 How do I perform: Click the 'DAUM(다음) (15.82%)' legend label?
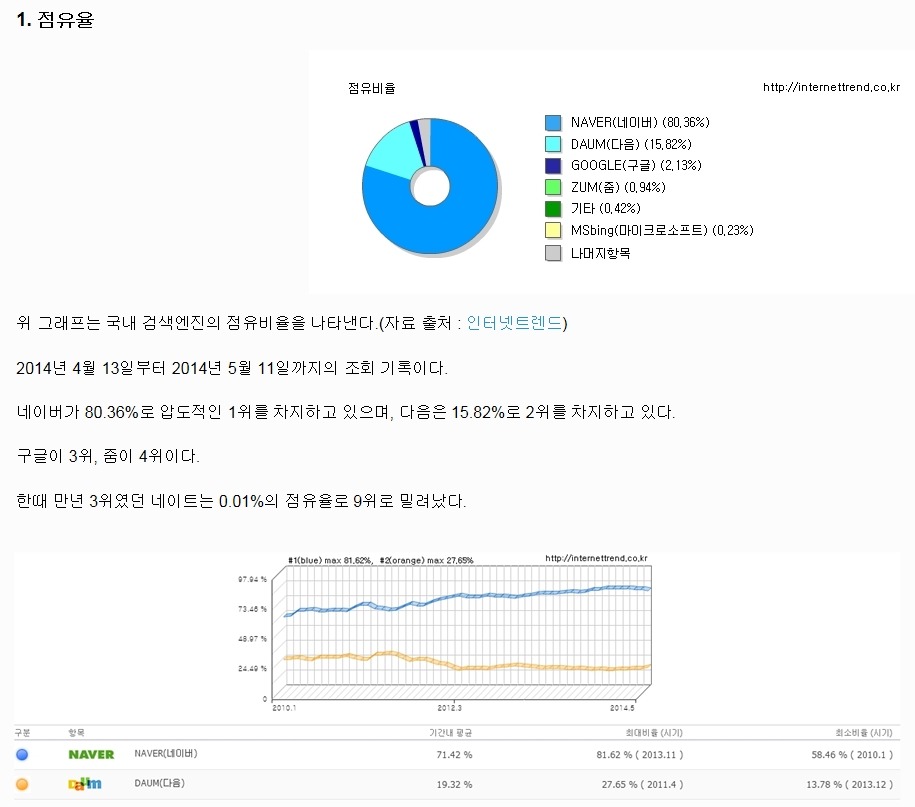tap(631, 144)
